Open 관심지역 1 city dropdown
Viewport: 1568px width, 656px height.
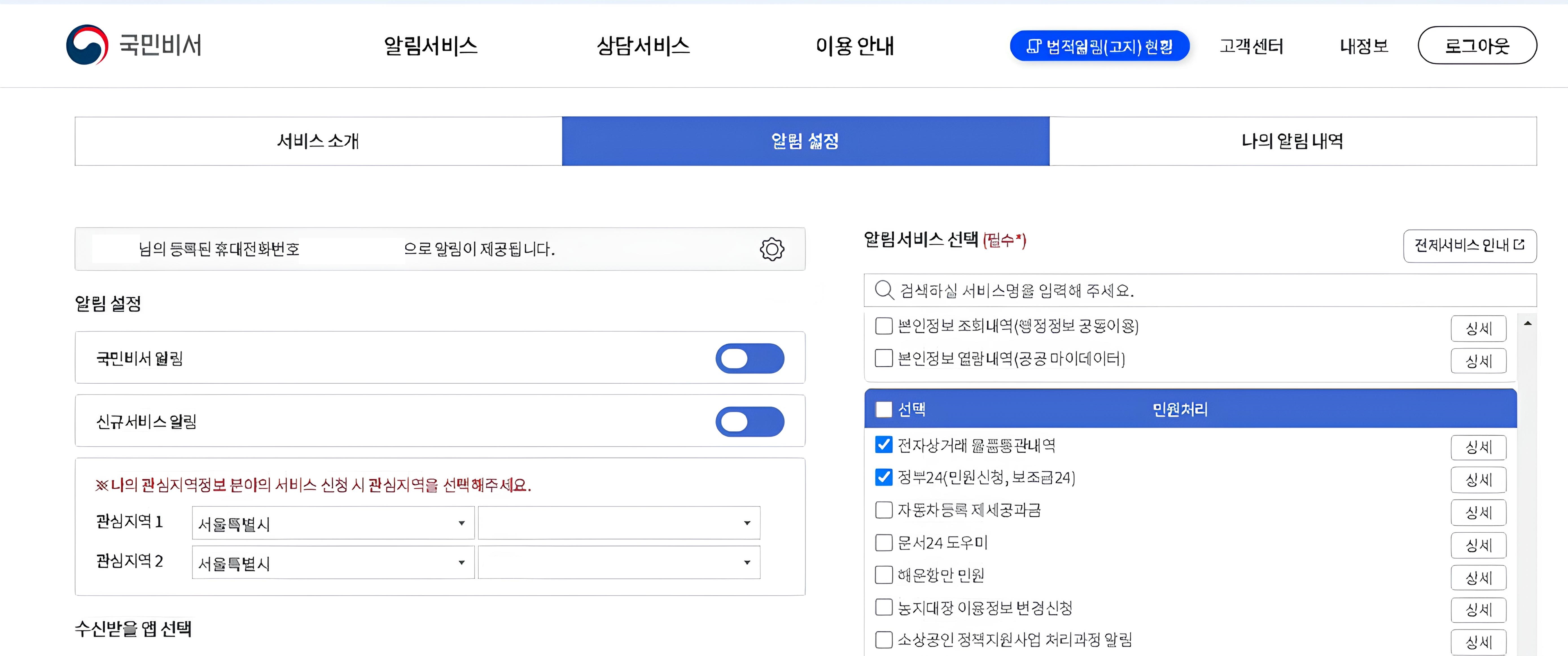coord(333,523)
